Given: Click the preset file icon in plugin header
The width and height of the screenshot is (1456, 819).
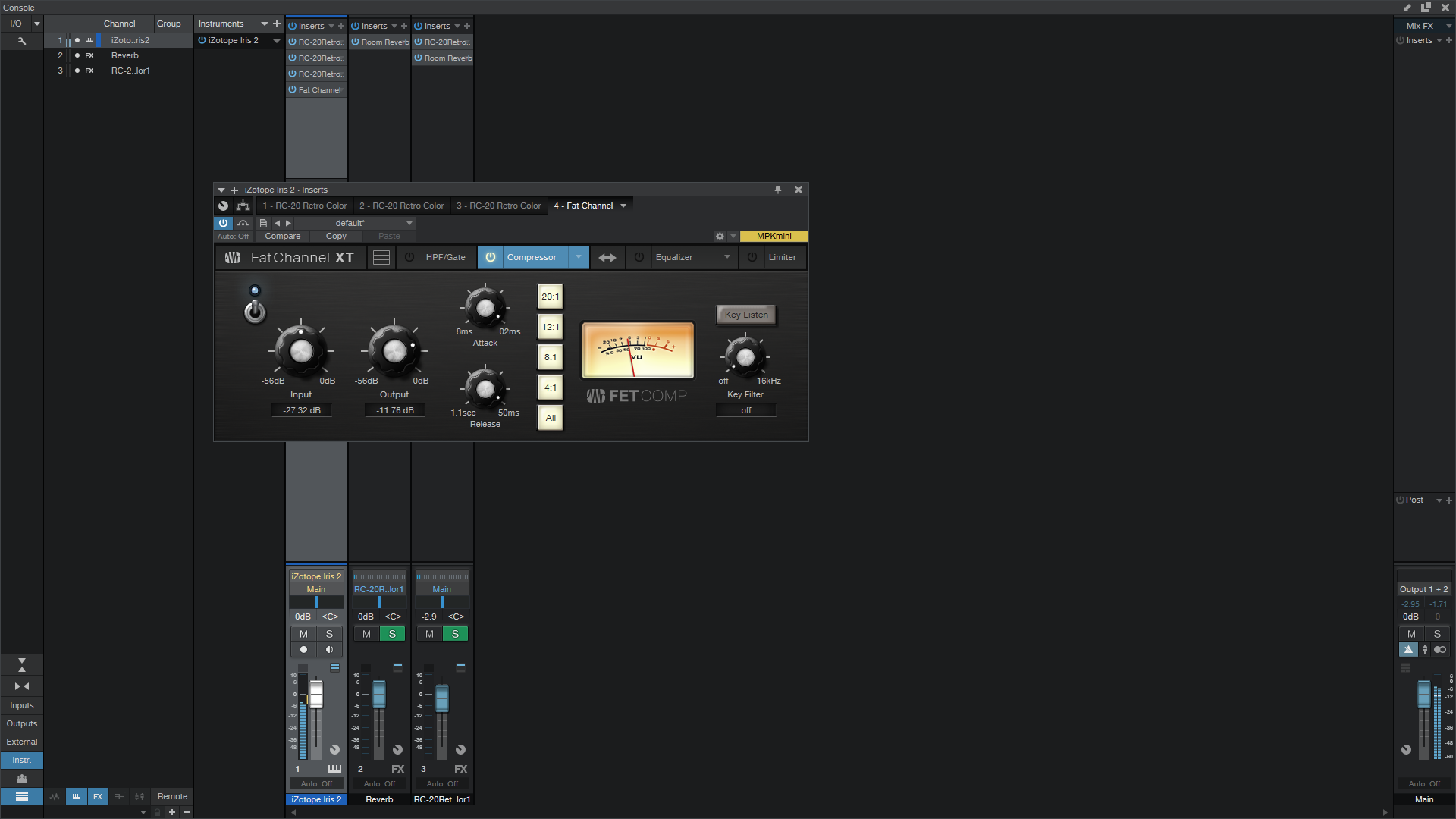Looking at the screenshot, I should coord(263,223).
